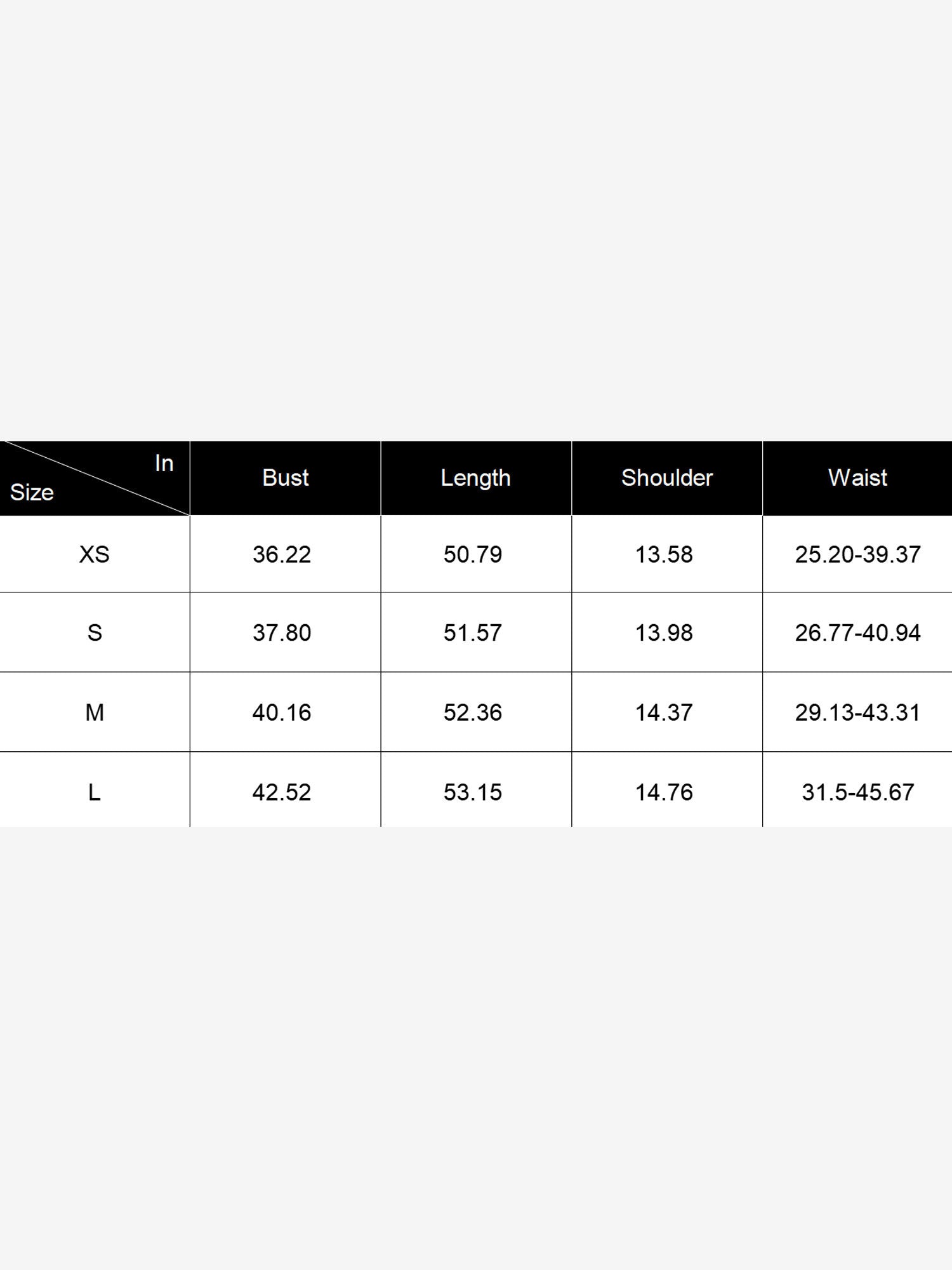Image resolution: width=952 pixels, height=1270 pixels.
Task: Select the XS size row label
Action: [x=95, y=554]
